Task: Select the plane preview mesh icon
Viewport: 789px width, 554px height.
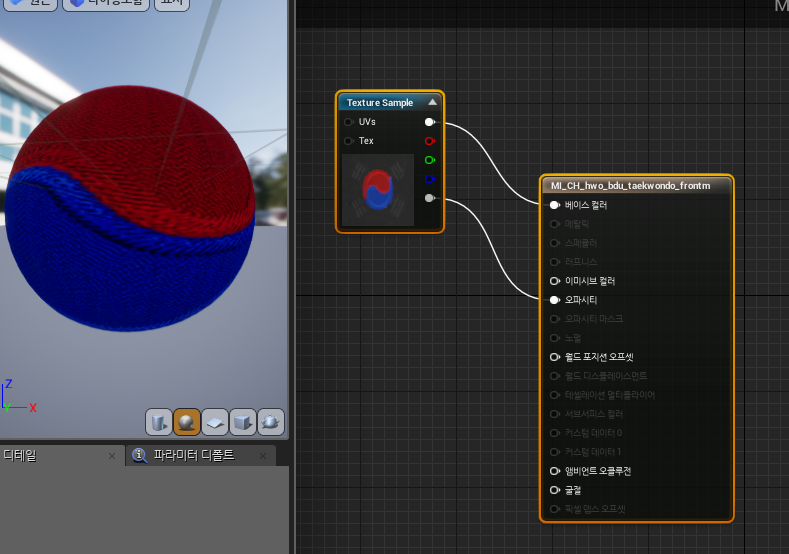Action: coord(215,422)
